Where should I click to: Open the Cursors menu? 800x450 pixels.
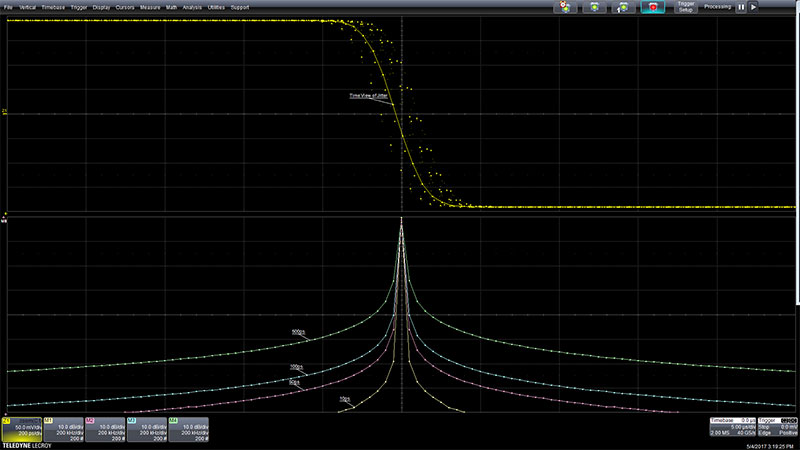click(125, 6)
